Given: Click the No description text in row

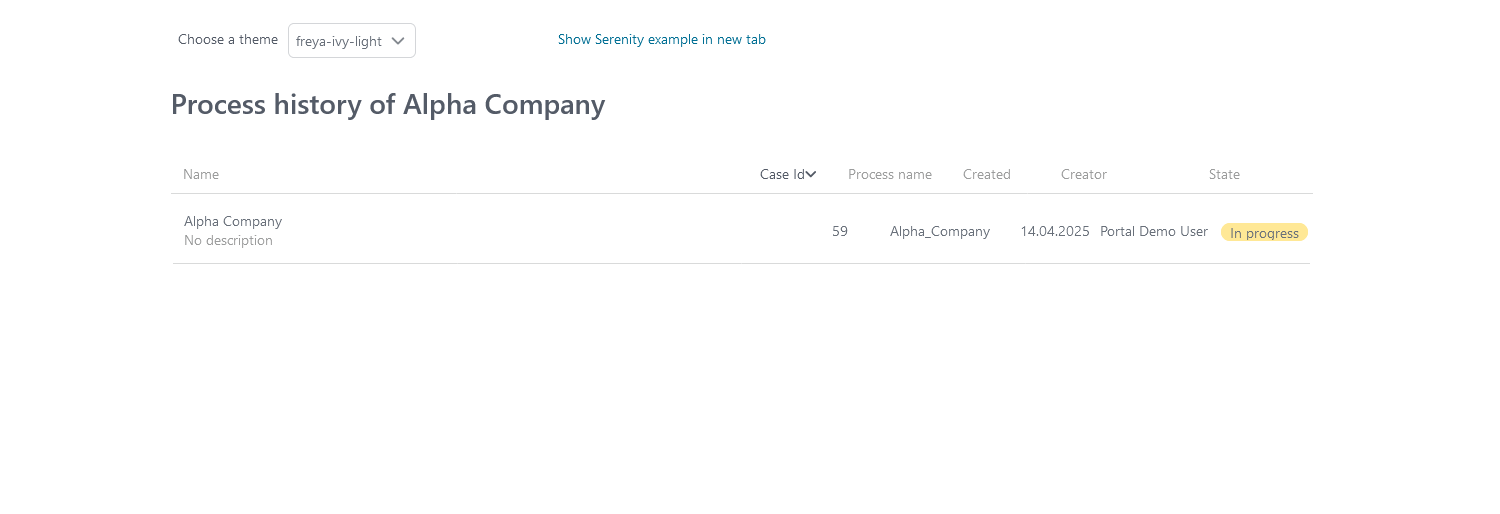Looking at the screenshot, I should [228, 241].
